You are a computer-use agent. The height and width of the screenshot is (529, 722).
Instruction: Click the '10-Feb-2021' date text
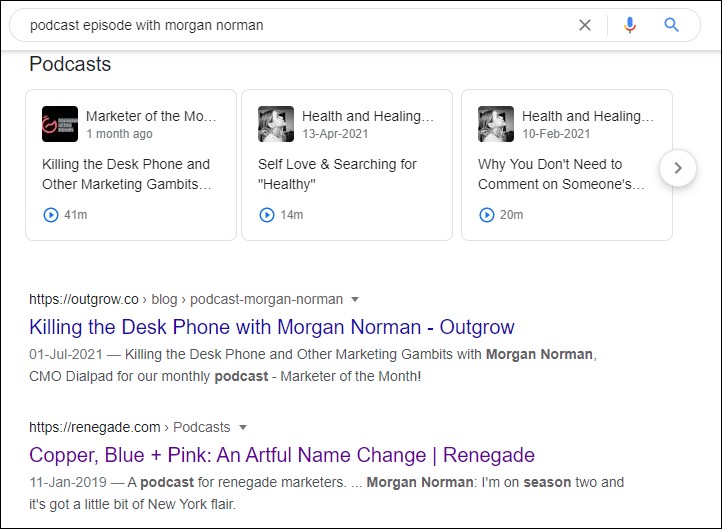(x=556, y=134)
